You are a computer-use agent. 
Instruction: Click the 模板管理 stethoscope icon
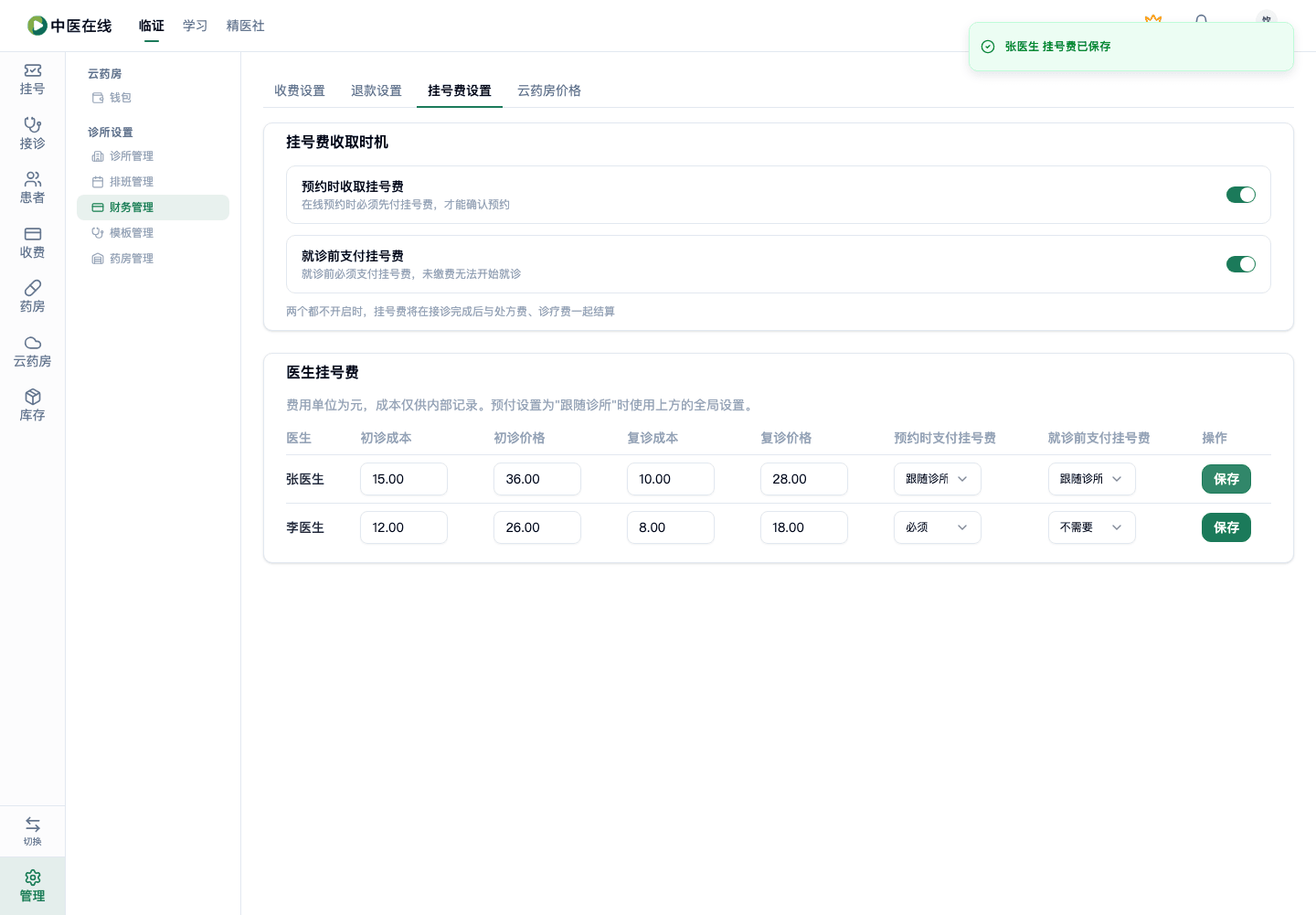pos(98,233)
